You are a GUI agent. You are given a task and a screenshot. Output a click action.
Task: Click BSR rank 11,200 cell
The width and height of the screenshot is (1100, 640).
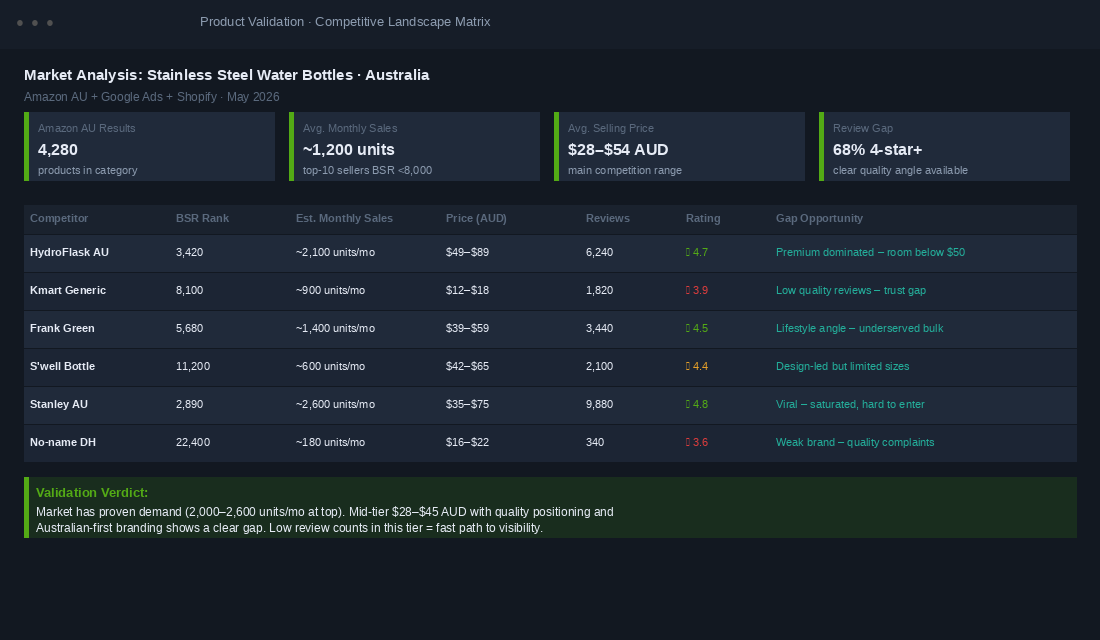[x=193, y=366]
